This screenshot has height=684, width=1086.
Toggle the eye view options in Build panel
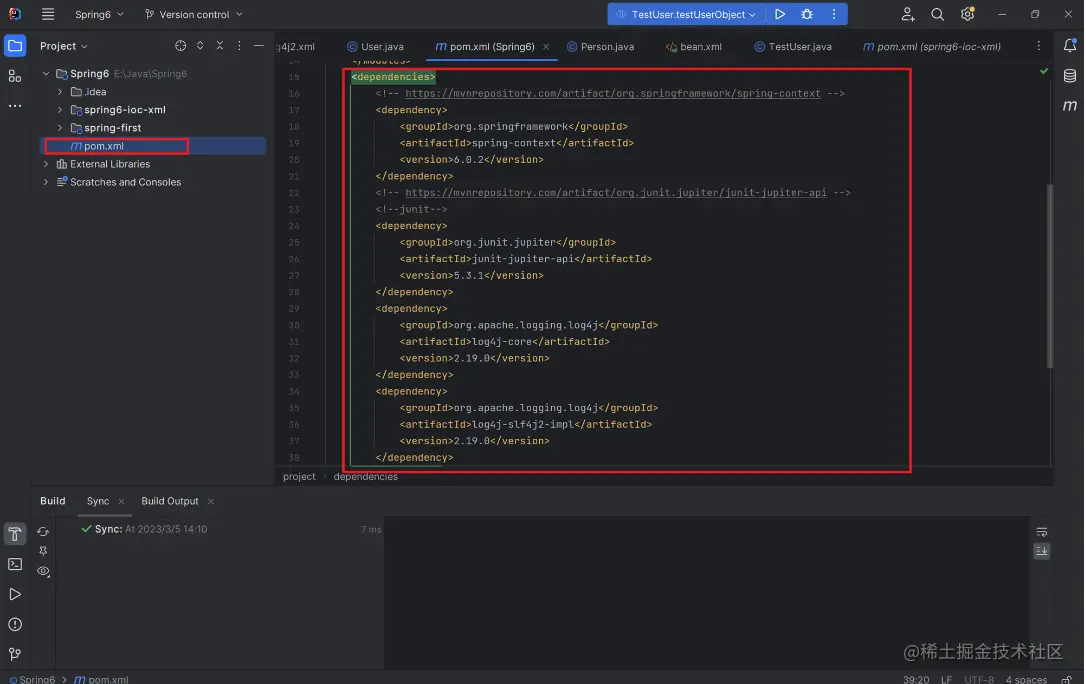[x=43, y=571]
